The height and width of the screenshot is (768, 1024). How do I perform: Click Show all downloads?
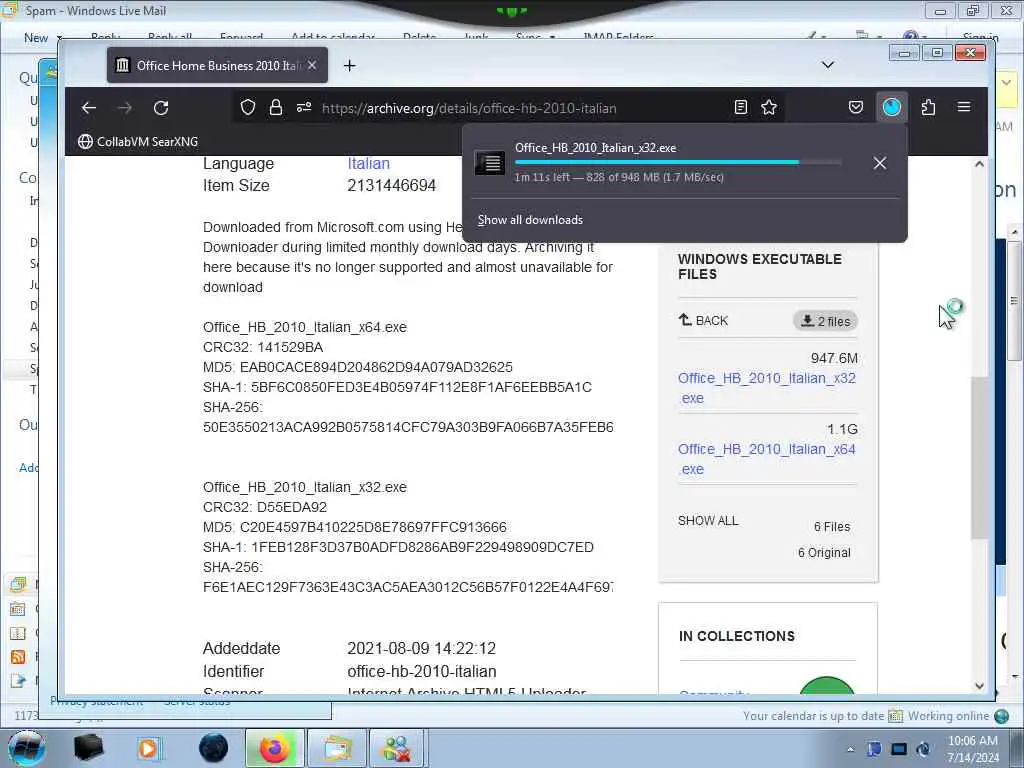530,220
